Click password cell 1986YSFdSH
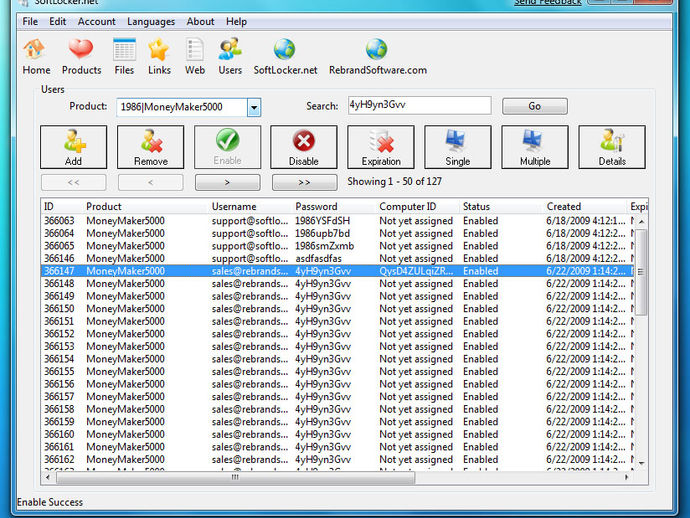Image resolution: width=690 pixels, height=518 pixels. [323, 221]
